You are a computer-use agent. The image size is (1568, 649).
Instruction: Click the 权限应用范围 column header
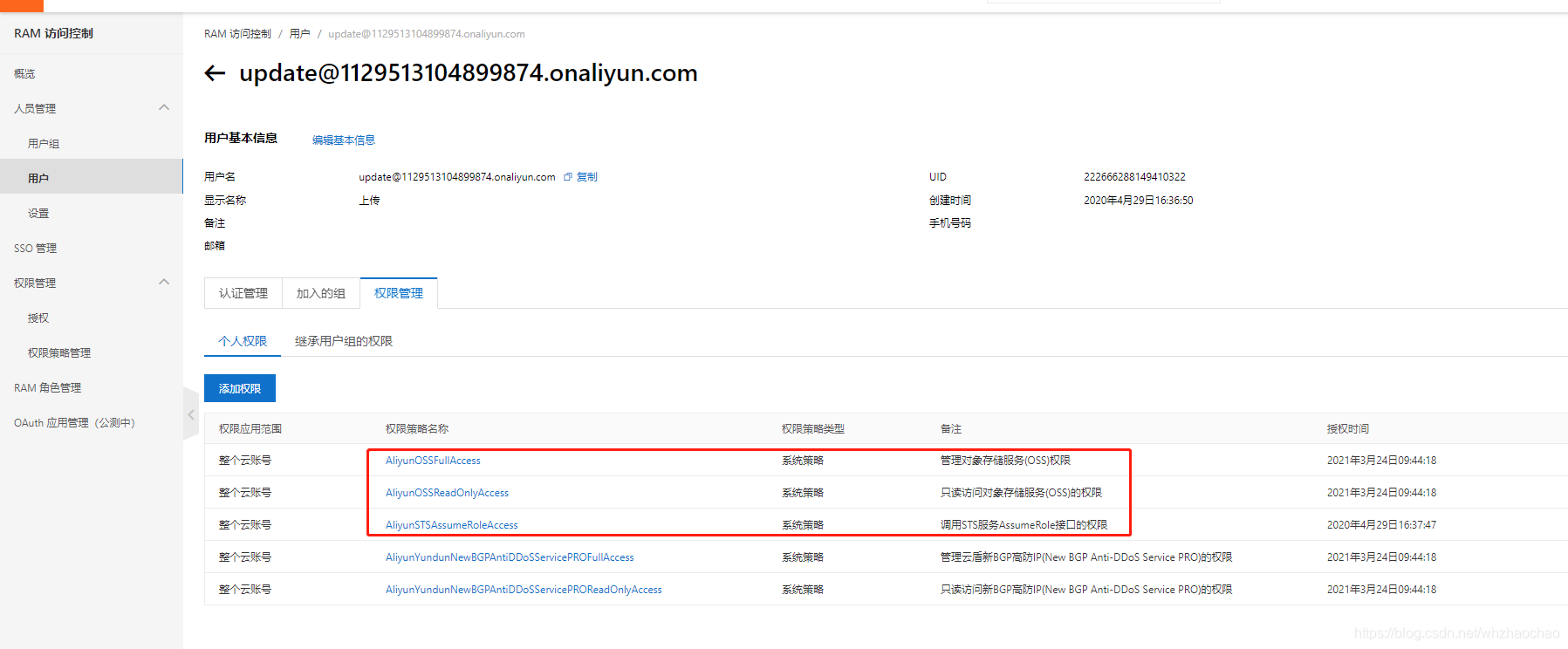[x=250, y=429]
